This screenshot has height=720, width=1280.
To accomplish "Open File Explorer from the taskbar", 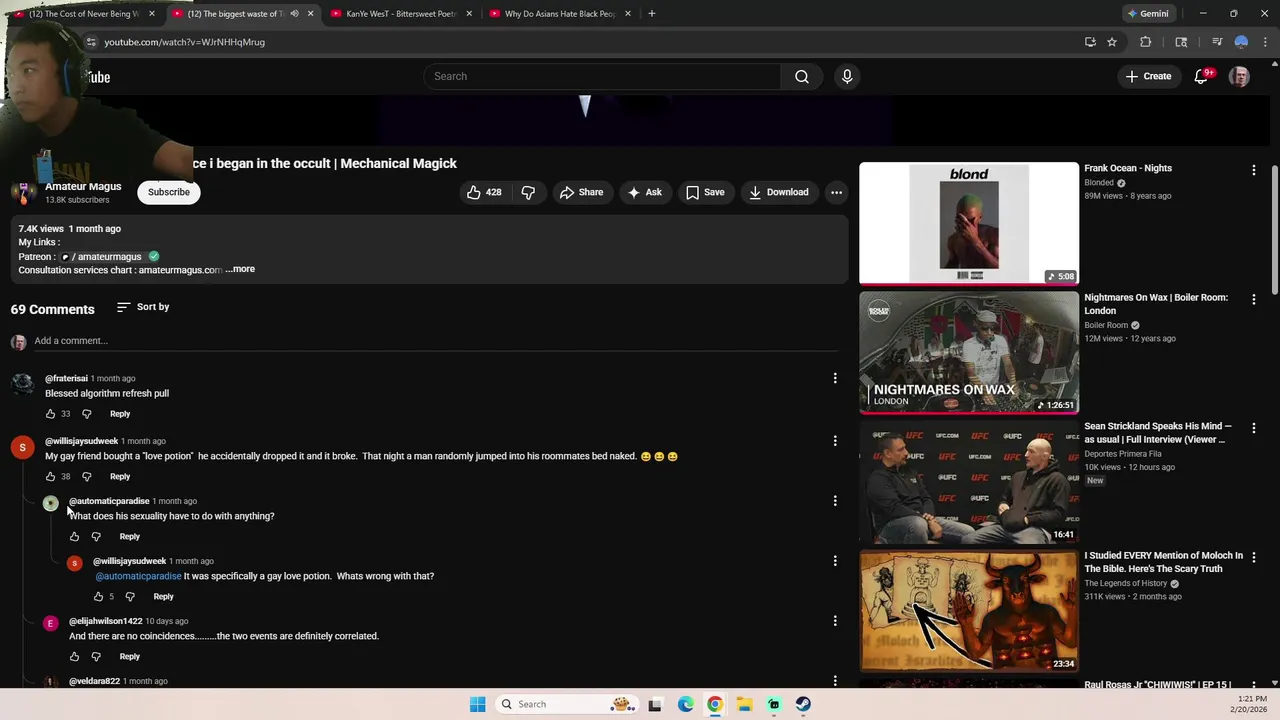I will (x=744, y=704).
